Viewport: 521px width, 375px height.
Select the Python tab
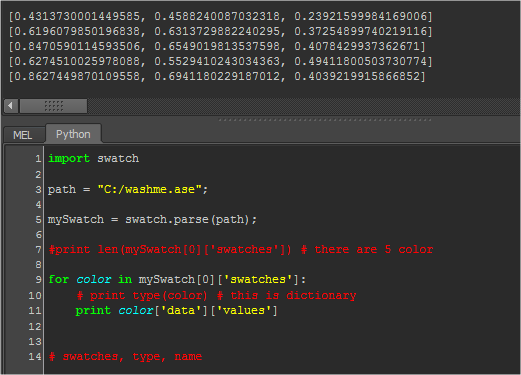pyautogui.click(x=73, y=134)
